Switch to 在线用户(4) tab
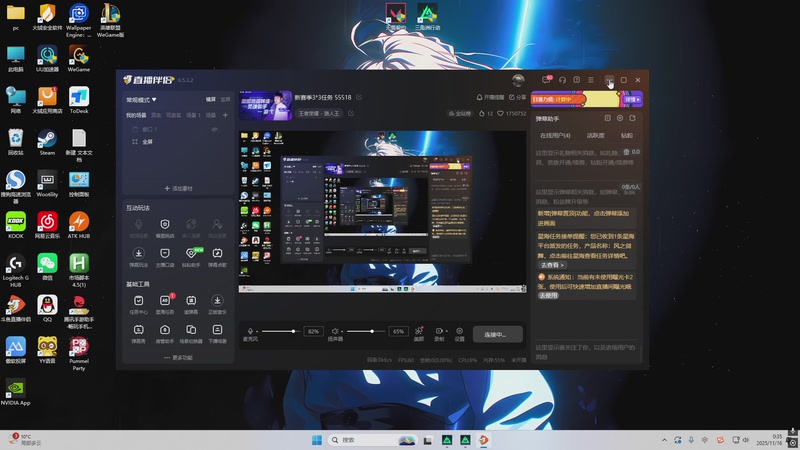This screenshot has width=800, height=450. pyautogui.click(x=555, y=135)
